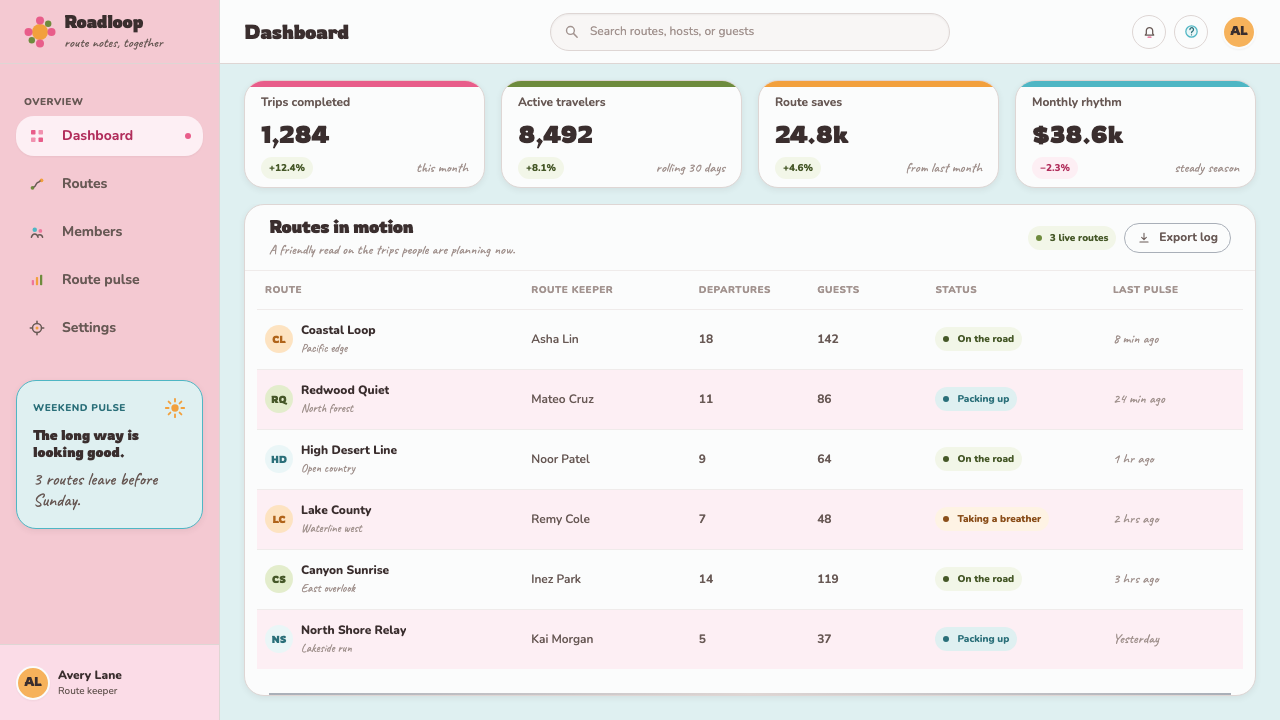
Task: Select the High Desert Line route name
Action: pos(349,450)
